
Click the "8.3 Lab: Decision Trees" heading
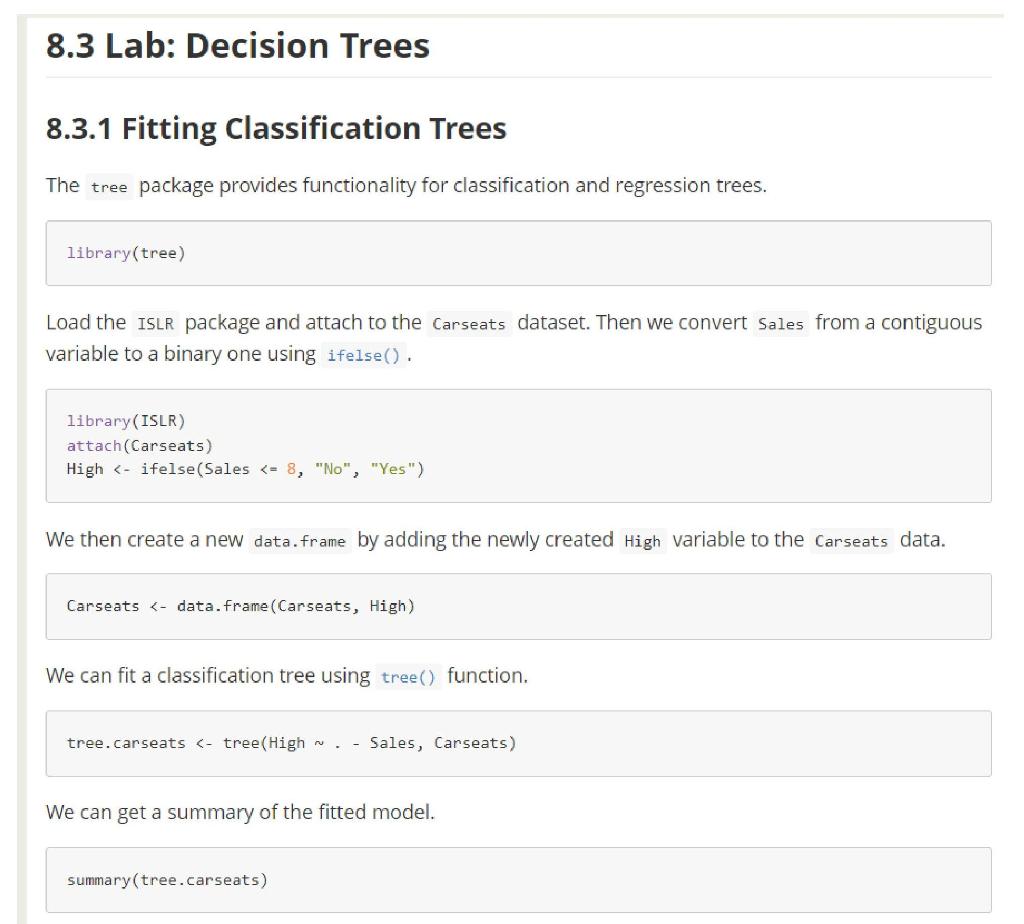point(238,46)
